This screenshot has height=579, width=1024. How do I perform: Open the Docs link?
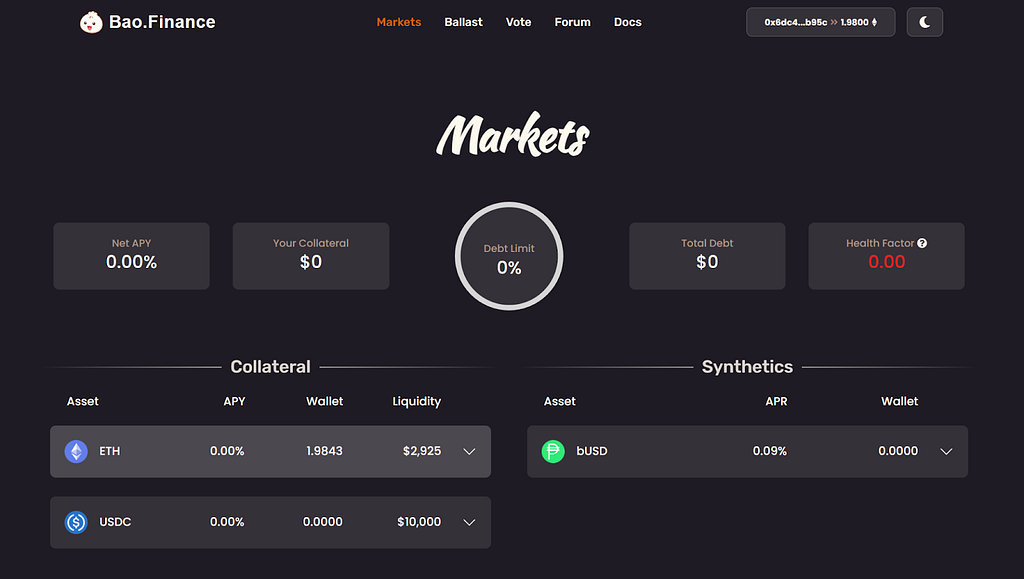coord(628,22)
